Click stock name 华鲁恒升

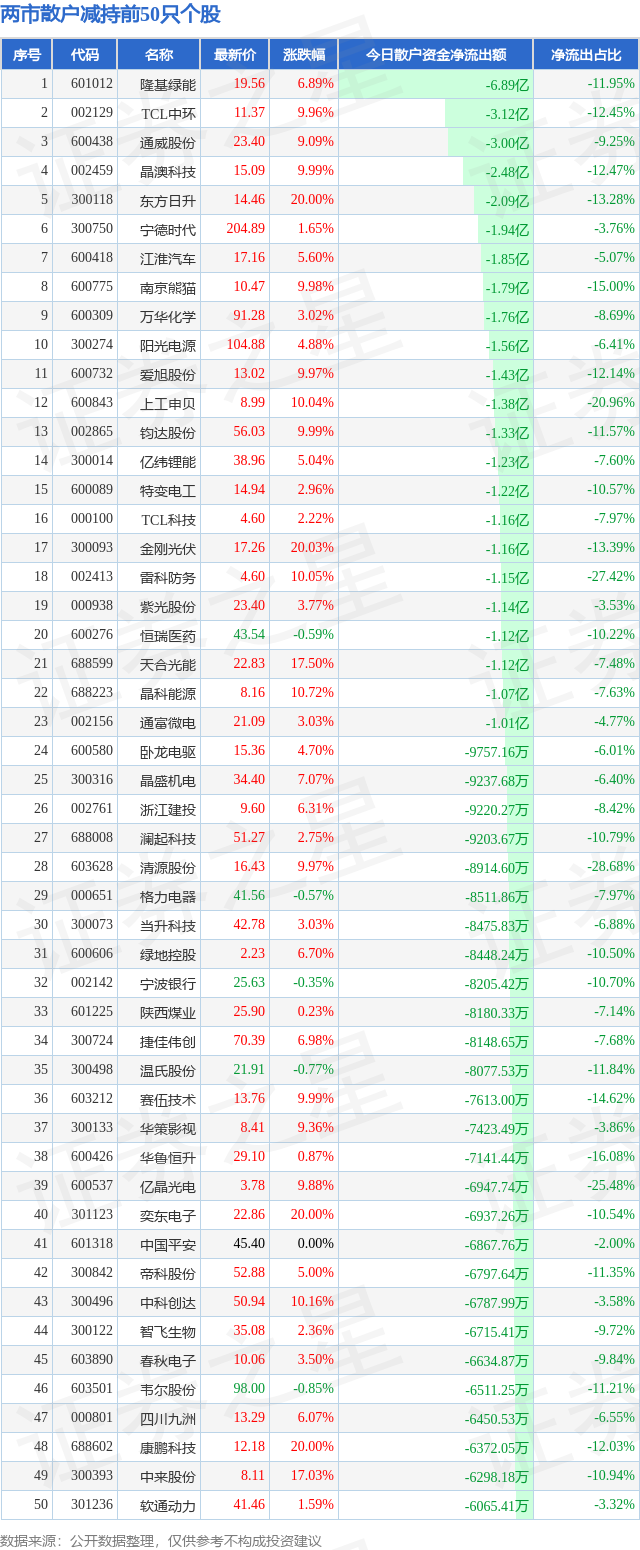[x=168, y=1158]
